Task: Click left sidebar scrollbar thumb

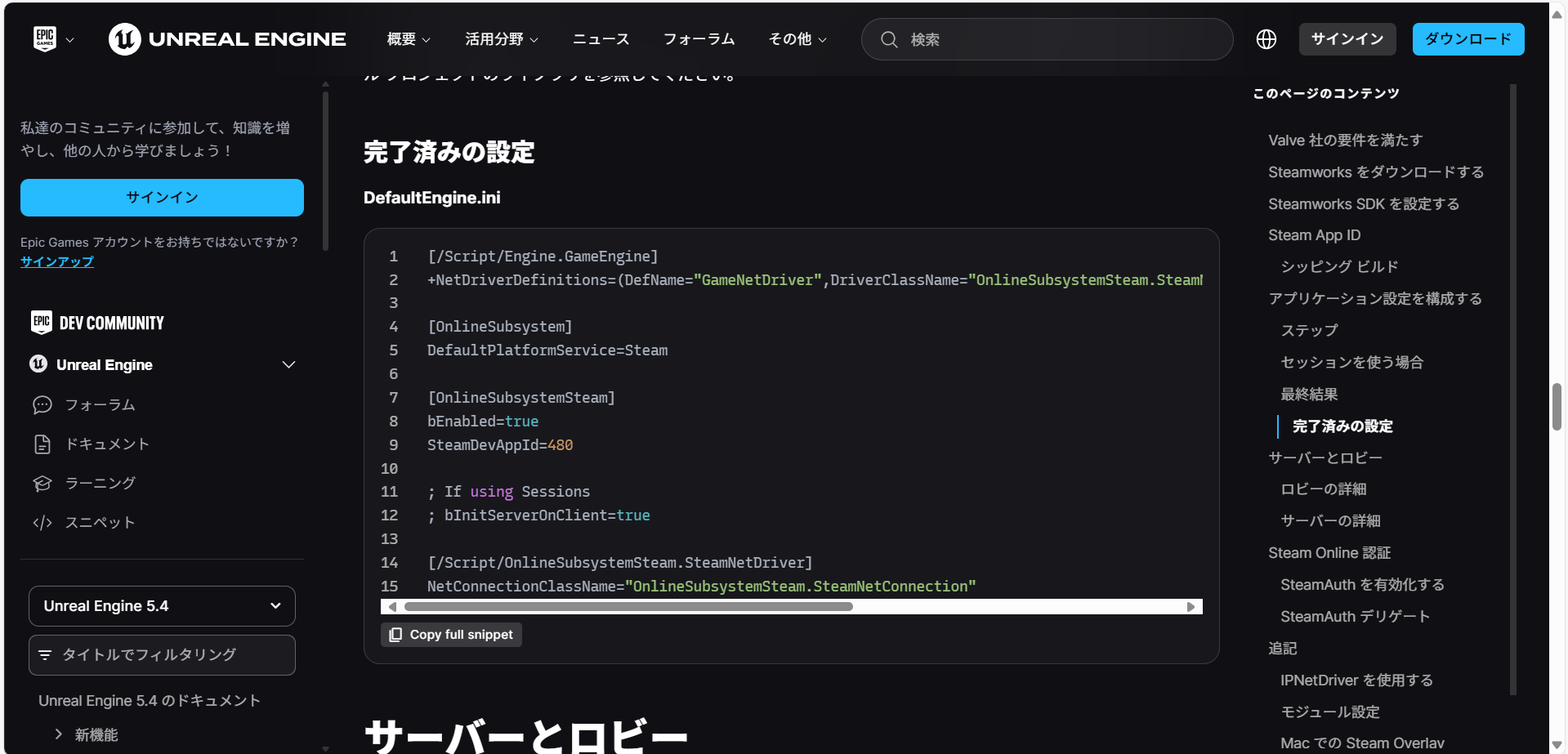Action: (x=325, y=172)
